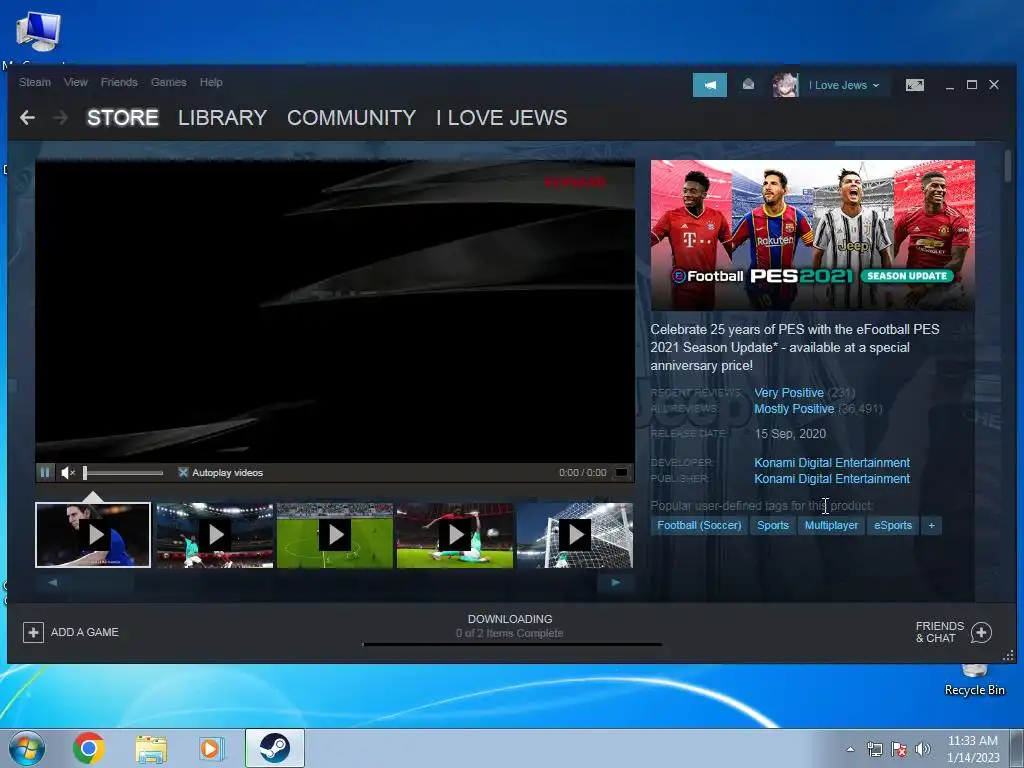Screen dimensions: 1024x768
Task: Open Action Center flag tray icon
Action: [899, 749]
